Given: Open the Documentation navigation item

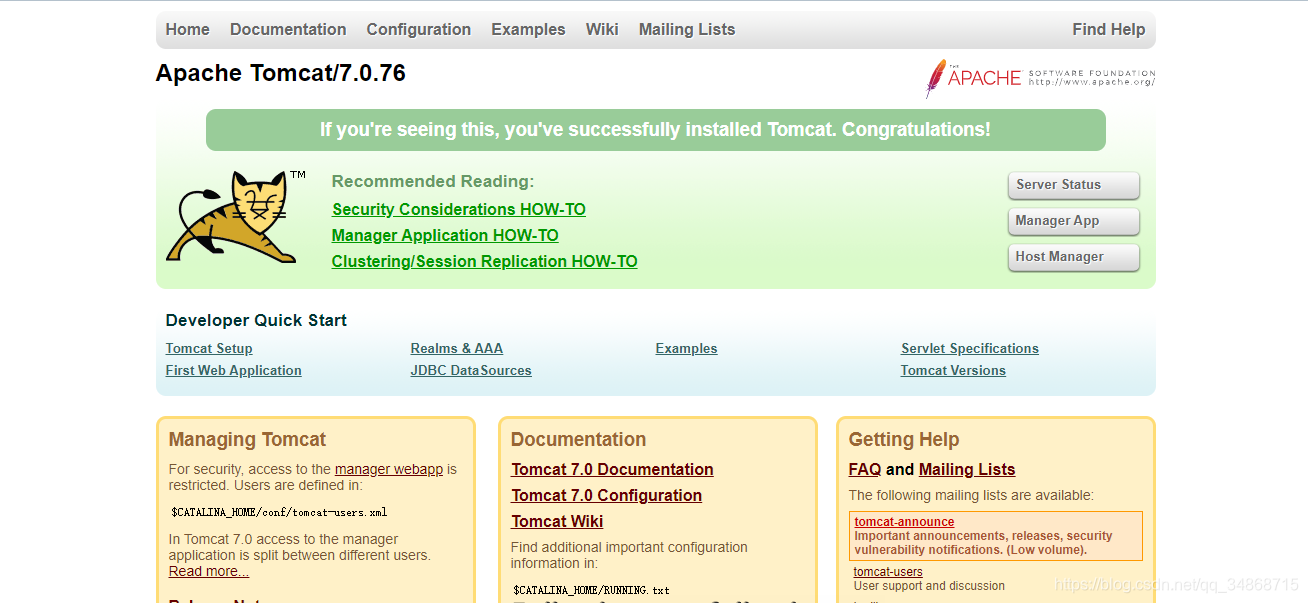Looking at the screenshot, I should pyautogui.click(x=288, y=30).
